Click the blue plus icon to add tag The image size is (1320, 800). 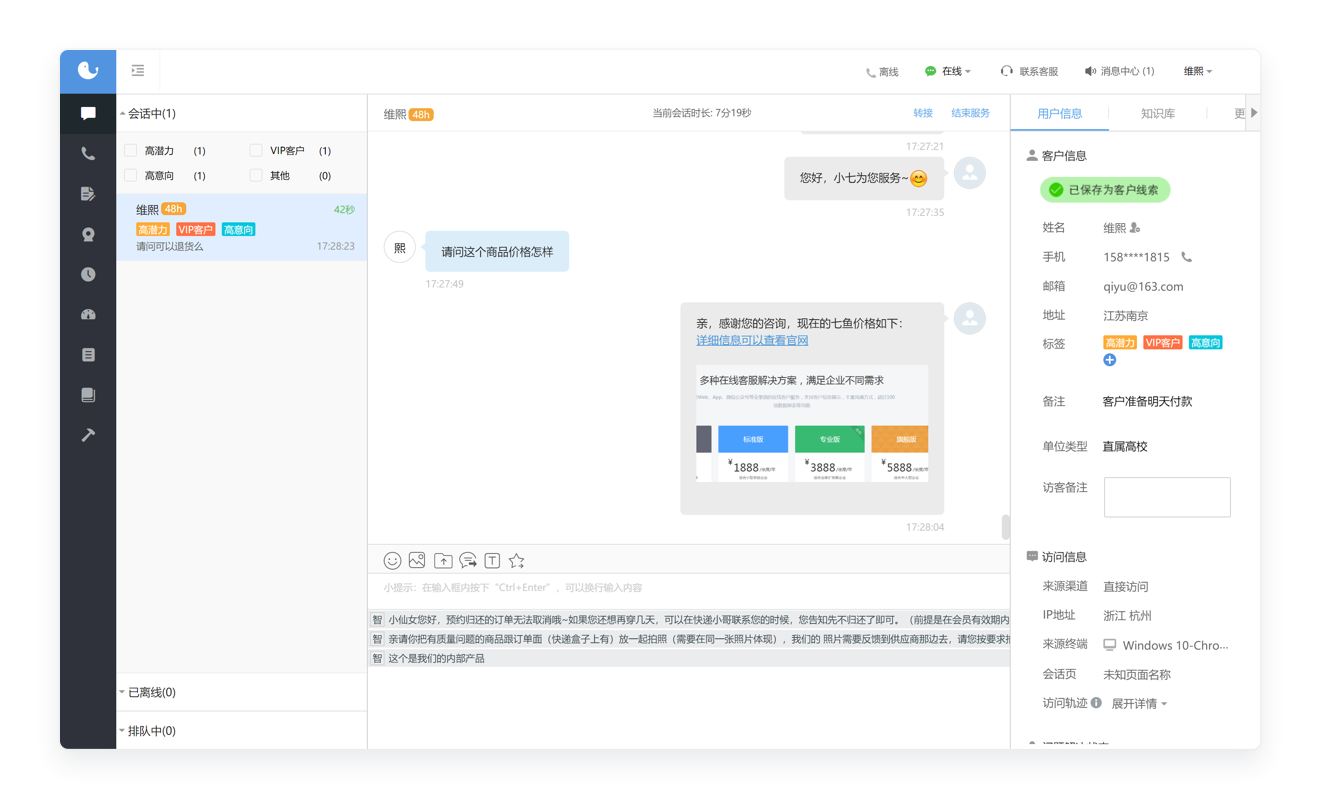(x=1109, y=360)
